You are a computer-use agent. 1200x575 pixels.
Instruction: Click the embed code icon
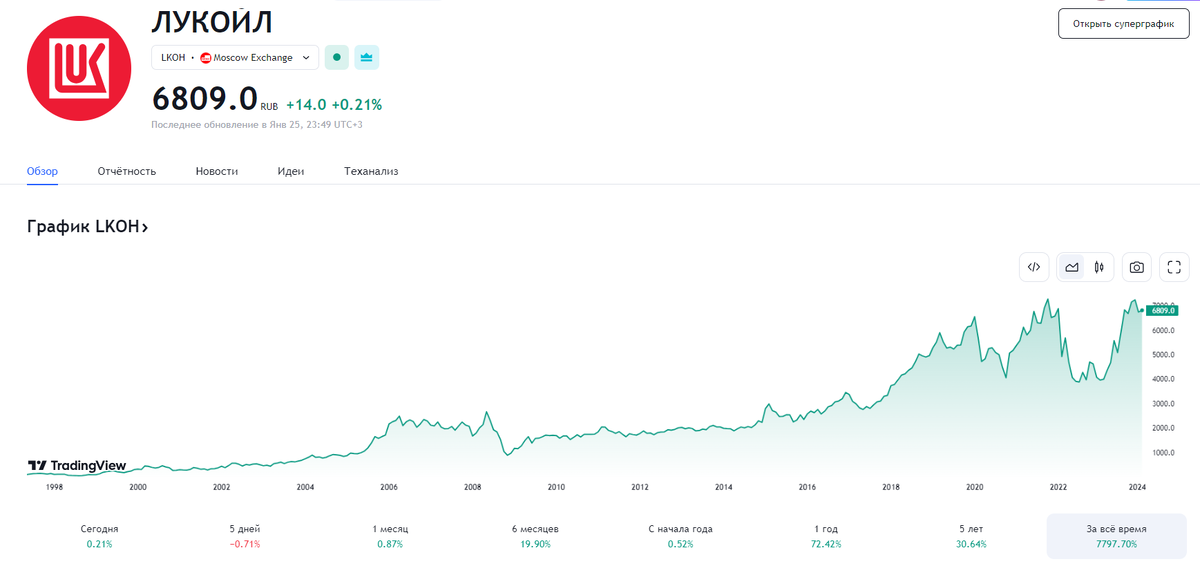point(1035,267)
